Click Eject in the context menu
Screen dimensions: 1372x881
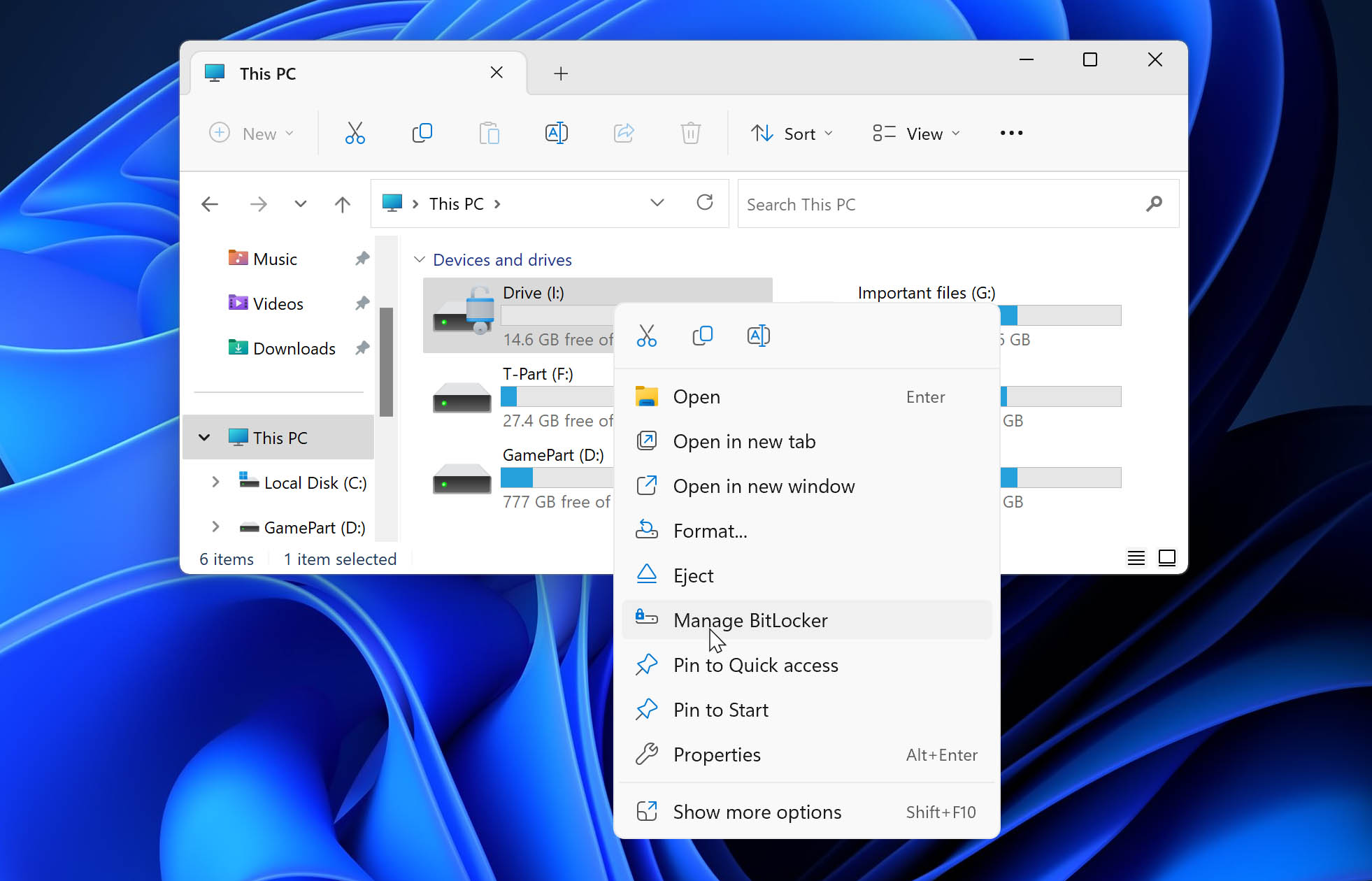point(693,575)
